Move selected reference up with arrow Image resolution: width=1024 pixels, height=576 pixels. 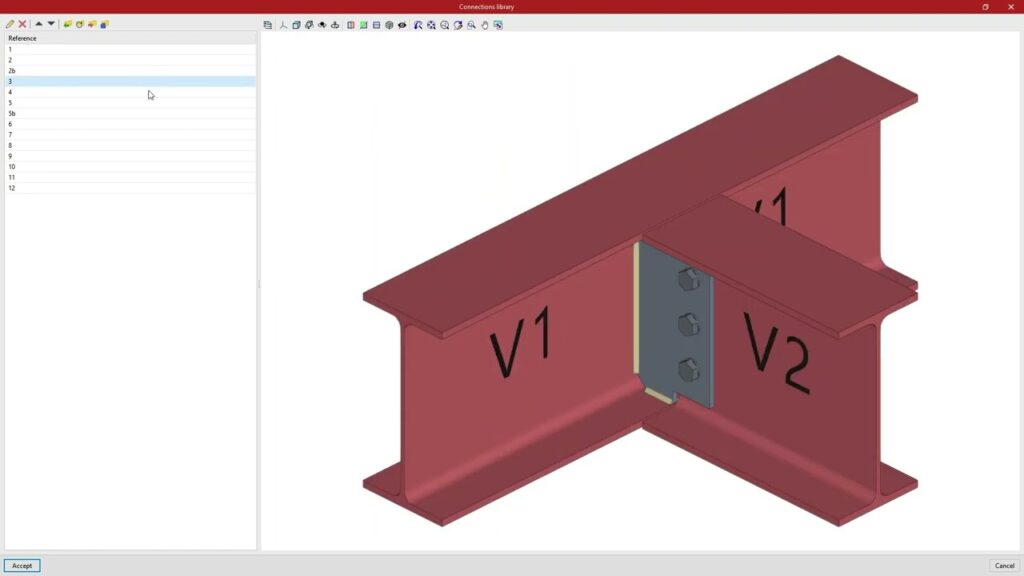tap(39, 24)
